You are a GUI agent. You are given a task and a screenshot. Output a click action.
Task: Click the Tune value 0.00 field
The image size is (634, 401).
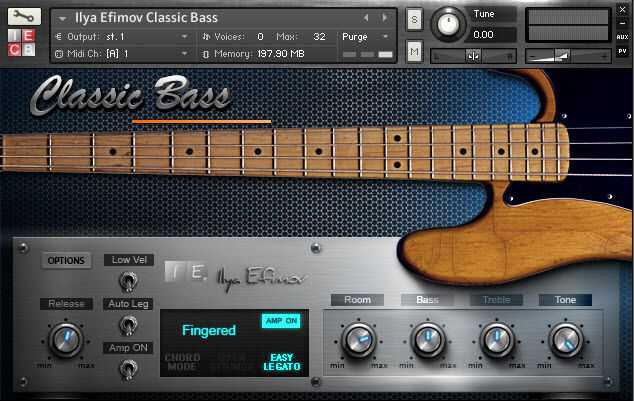coord(490,35)
